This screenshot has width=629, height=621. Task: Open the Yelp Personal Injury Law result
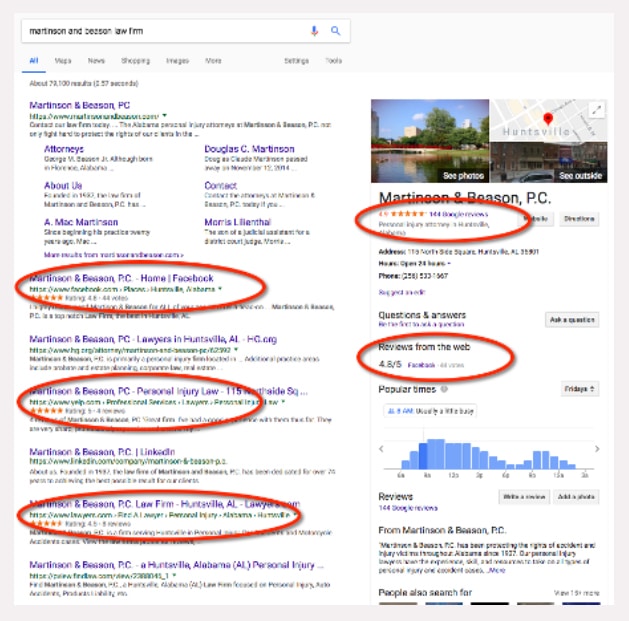point(168,391)
